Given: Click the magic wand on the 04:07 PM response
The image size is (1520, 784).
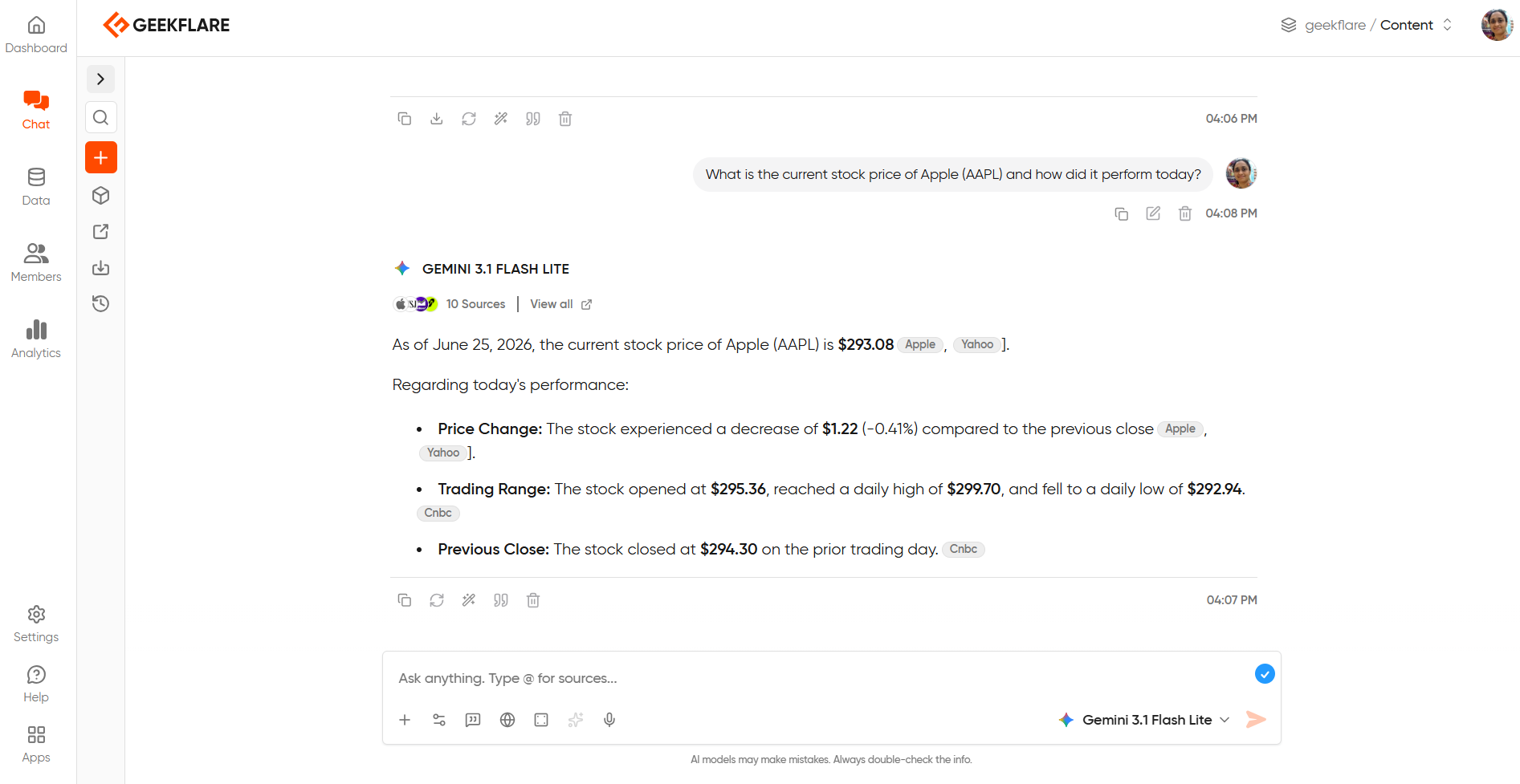Looking at the screenshot, I should pyautogui.click(x=469, y=600).
